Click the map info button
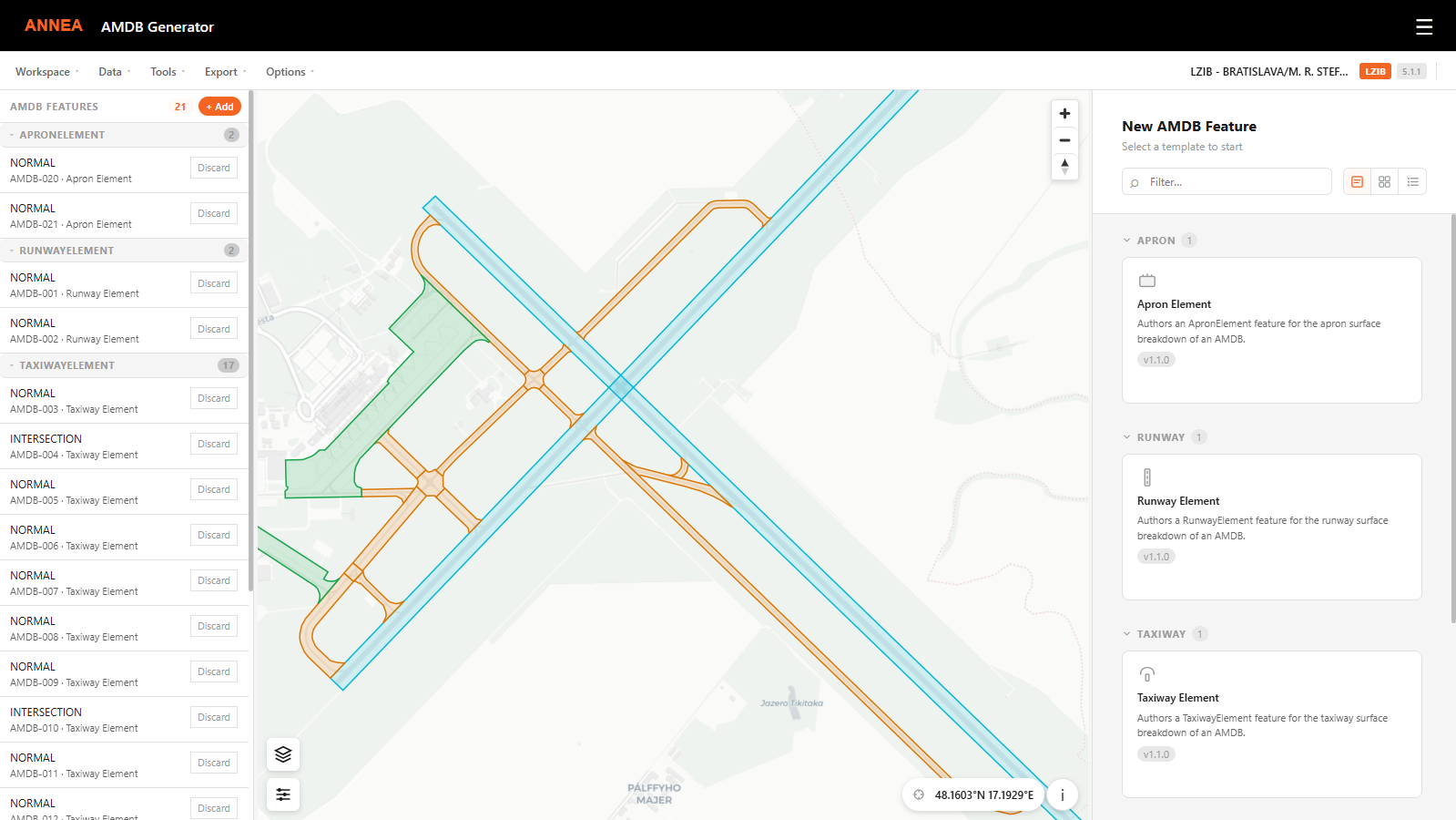 (x=1062, y=794)
